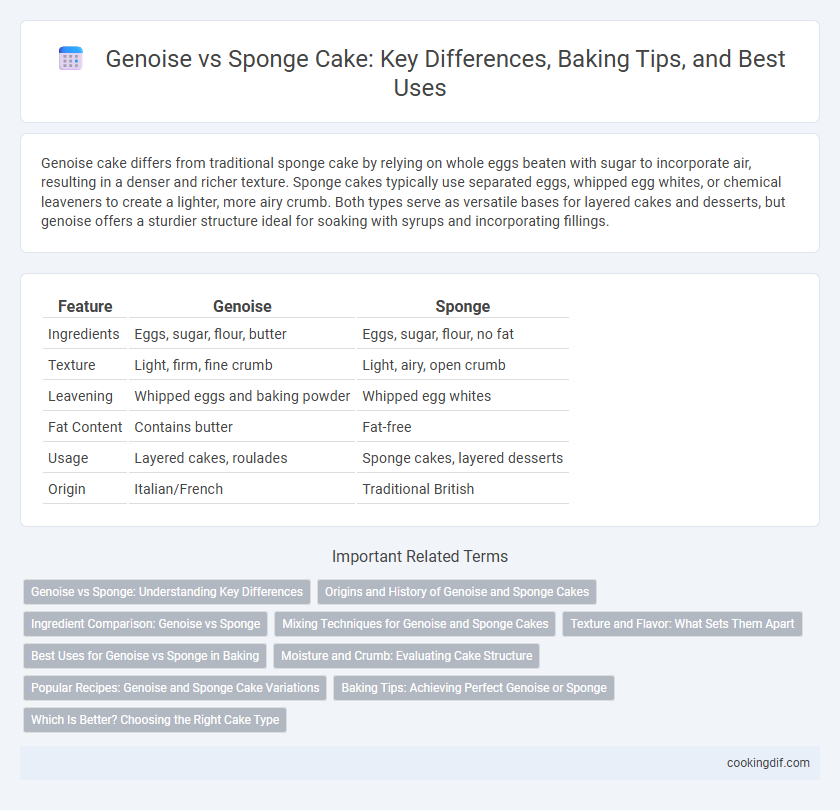The image size is (840, 810).
Task: Open Which Is Better? Choosing the Right Cake Type
Action: 155,720
